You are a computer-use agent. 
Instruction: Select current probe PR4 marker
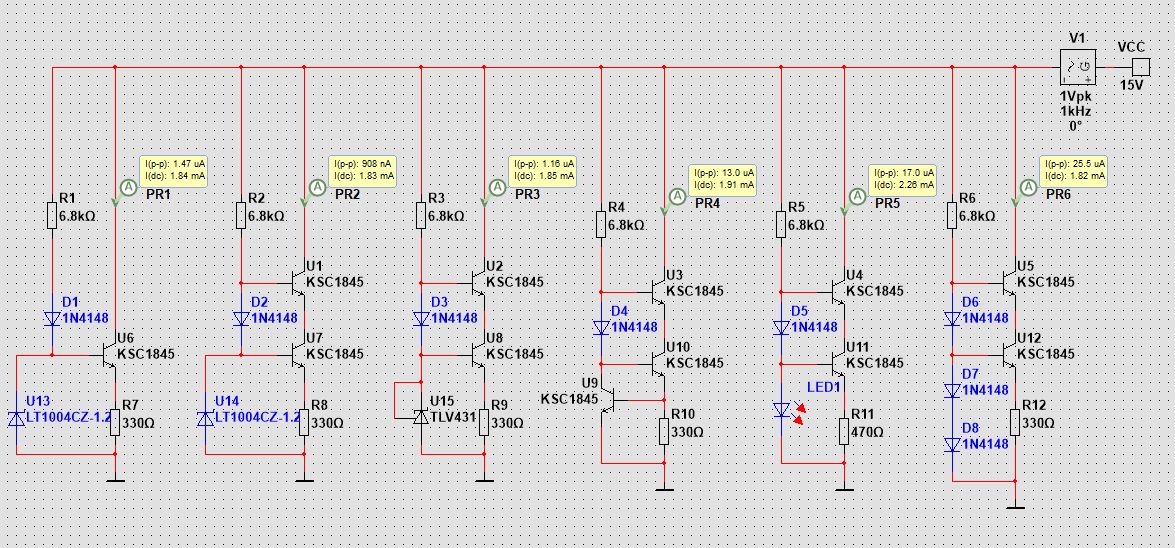[x=677, y=196]
